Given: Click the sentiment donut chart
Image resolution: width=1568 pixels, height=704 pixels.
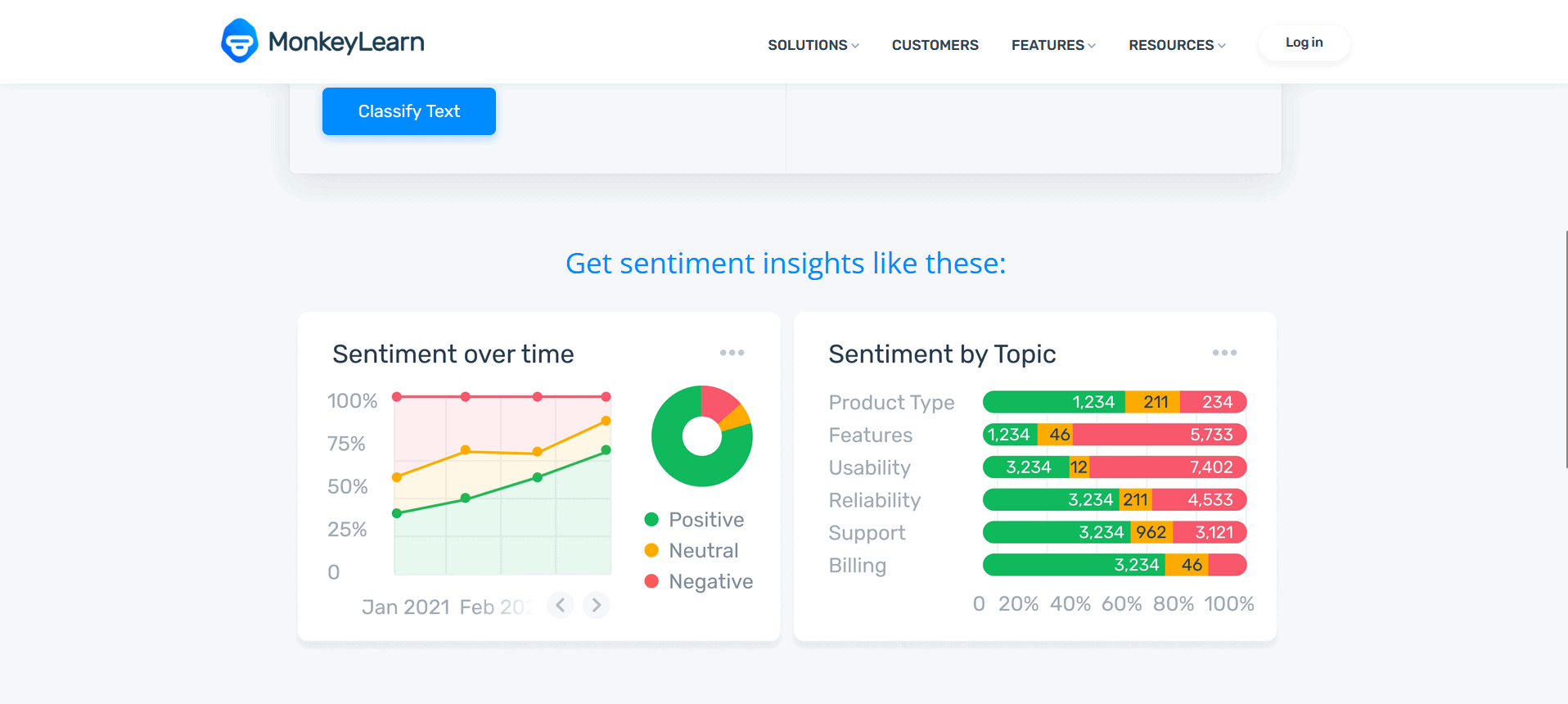Looking at the screenshot, I should pyautogui.click(x=702, y=436).
